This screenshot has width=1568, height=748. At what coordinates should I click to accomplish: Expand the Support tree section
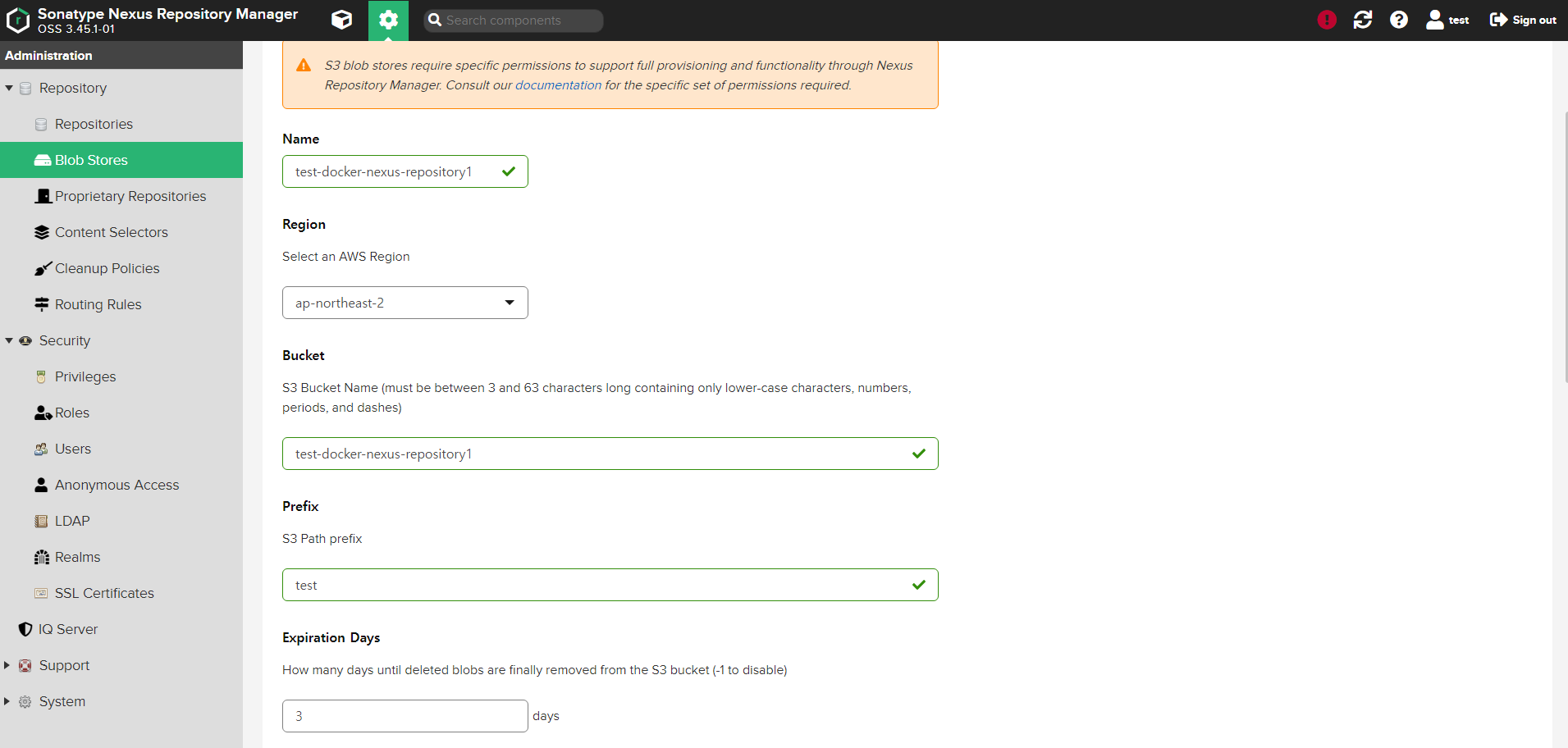[7, 665]
